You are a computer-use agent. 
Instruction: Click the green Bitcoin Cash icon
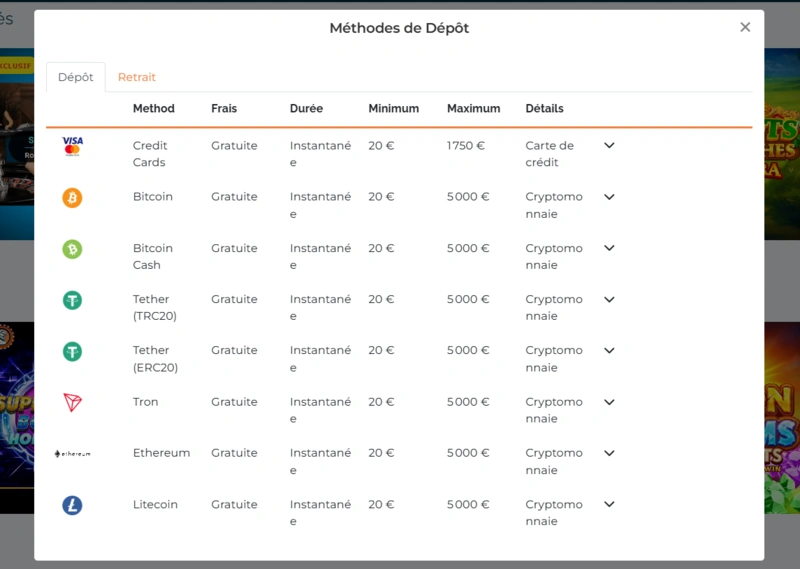(72, 249)
